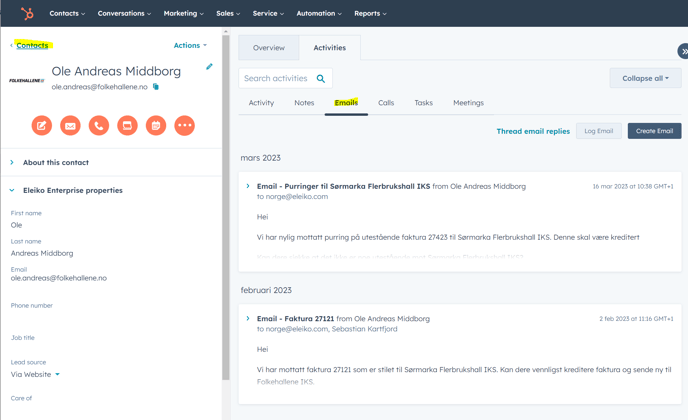Open the Lead source Via Website dropdown
Screen dimensions: 688x420
[x=36, y=374]
